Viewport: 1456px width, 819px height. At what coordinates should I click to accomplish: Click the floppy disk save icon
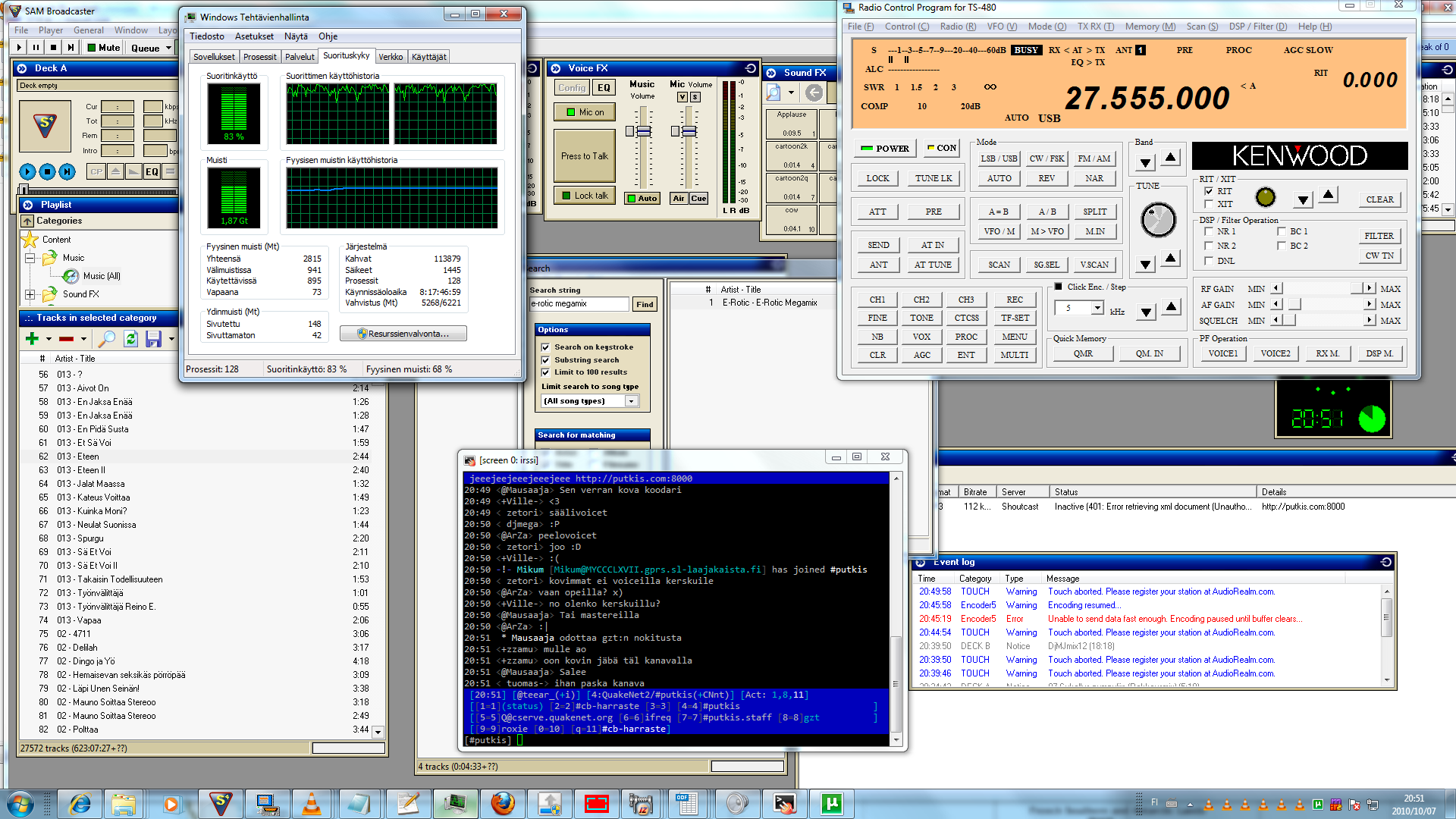[153, 339]
